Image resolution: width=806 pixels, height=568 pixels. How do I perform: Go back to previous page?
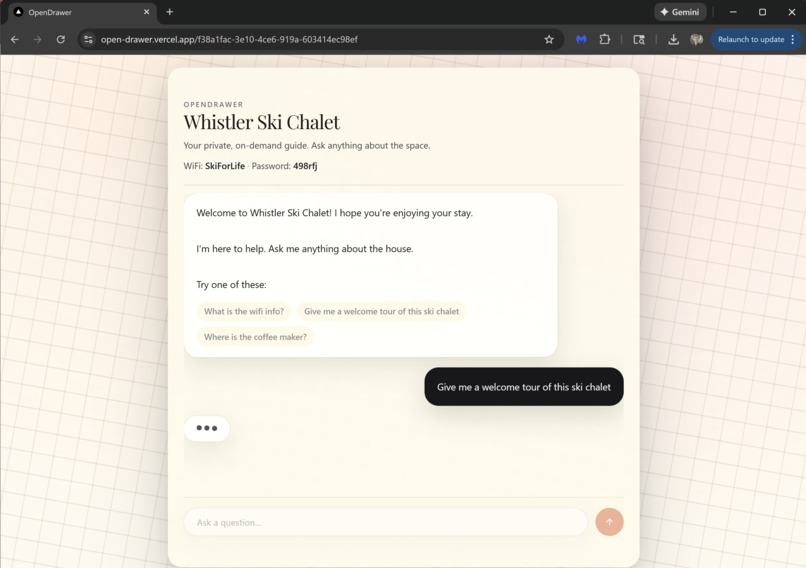[x=14, y=40]
